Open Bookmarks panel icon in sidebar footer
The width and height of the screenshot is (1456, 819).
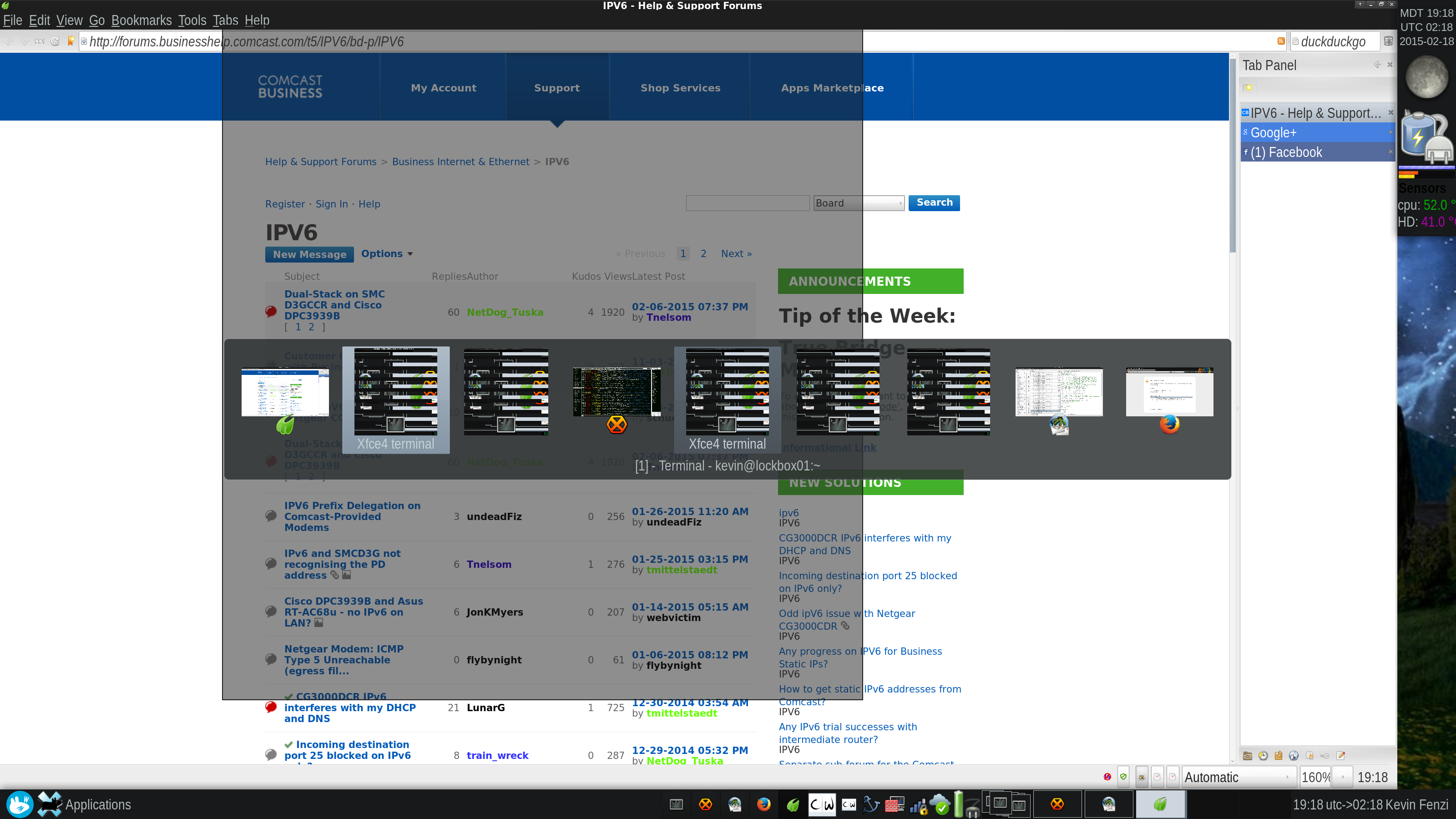click(x=1248, y=756)
